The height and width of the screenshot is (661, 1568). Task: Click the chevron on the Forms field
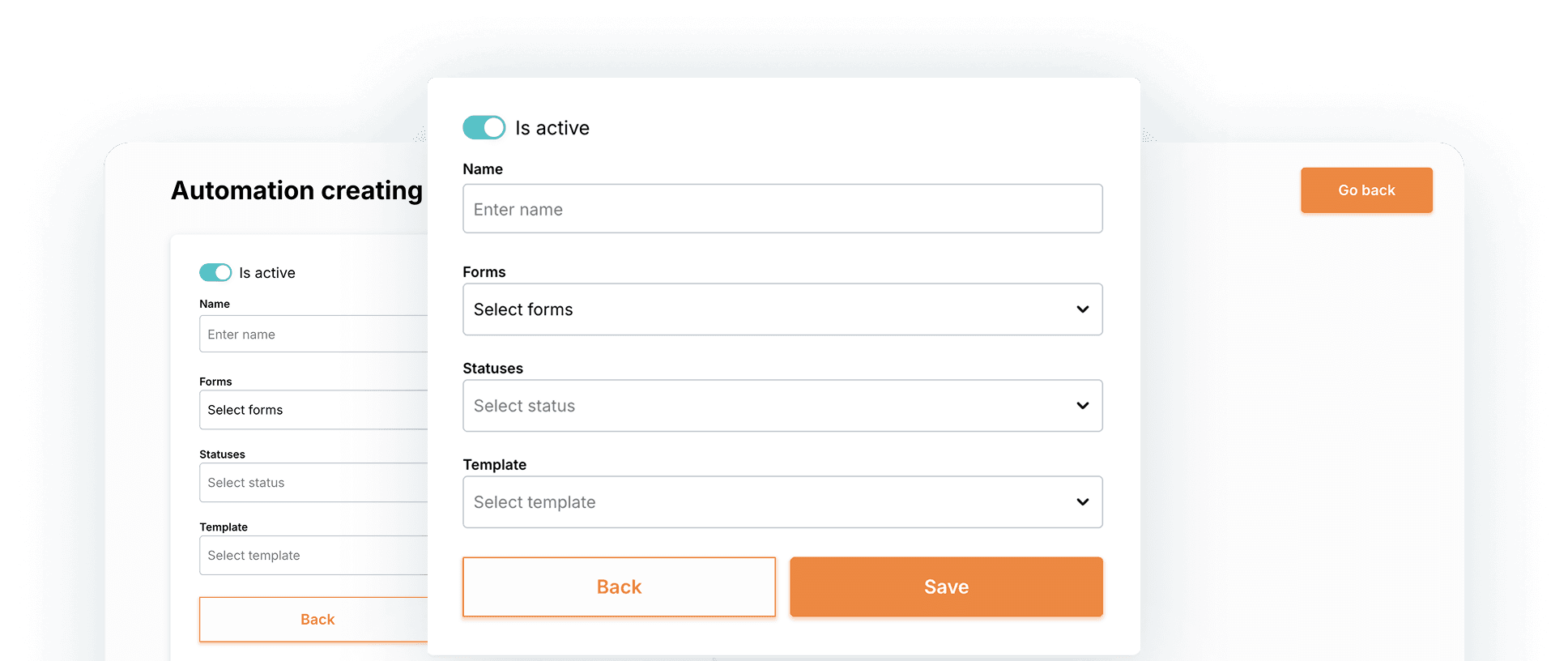click(1082, 309)
